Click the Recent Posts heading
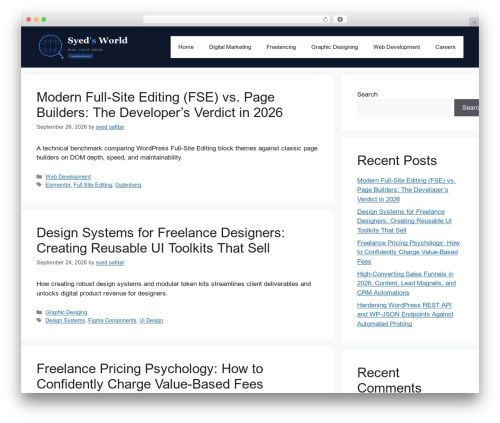Screen dimensions: 500x423 397,161
